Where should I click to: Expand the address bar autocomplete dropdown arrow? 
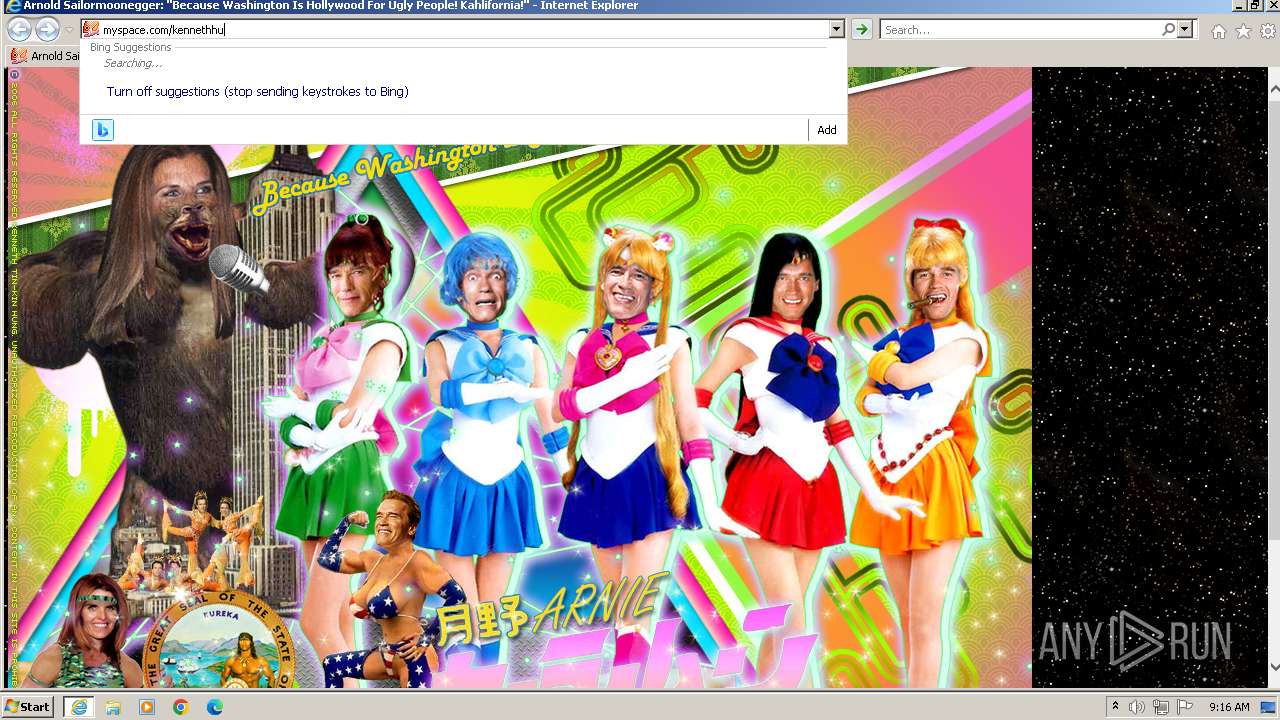click(x=836, y=29)
